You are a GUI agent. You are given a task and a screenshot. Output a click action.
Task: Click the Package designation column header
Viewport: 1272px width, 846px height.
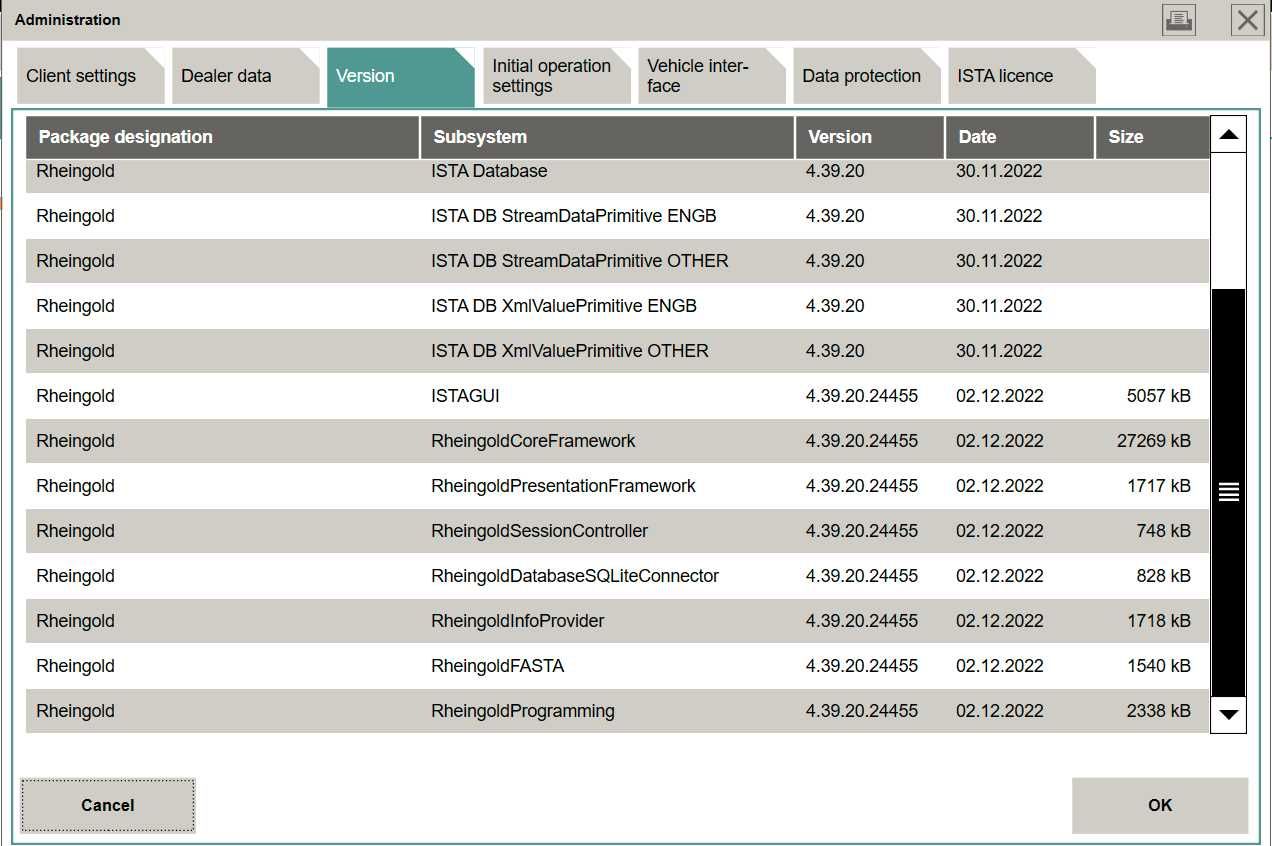point(222,137)
